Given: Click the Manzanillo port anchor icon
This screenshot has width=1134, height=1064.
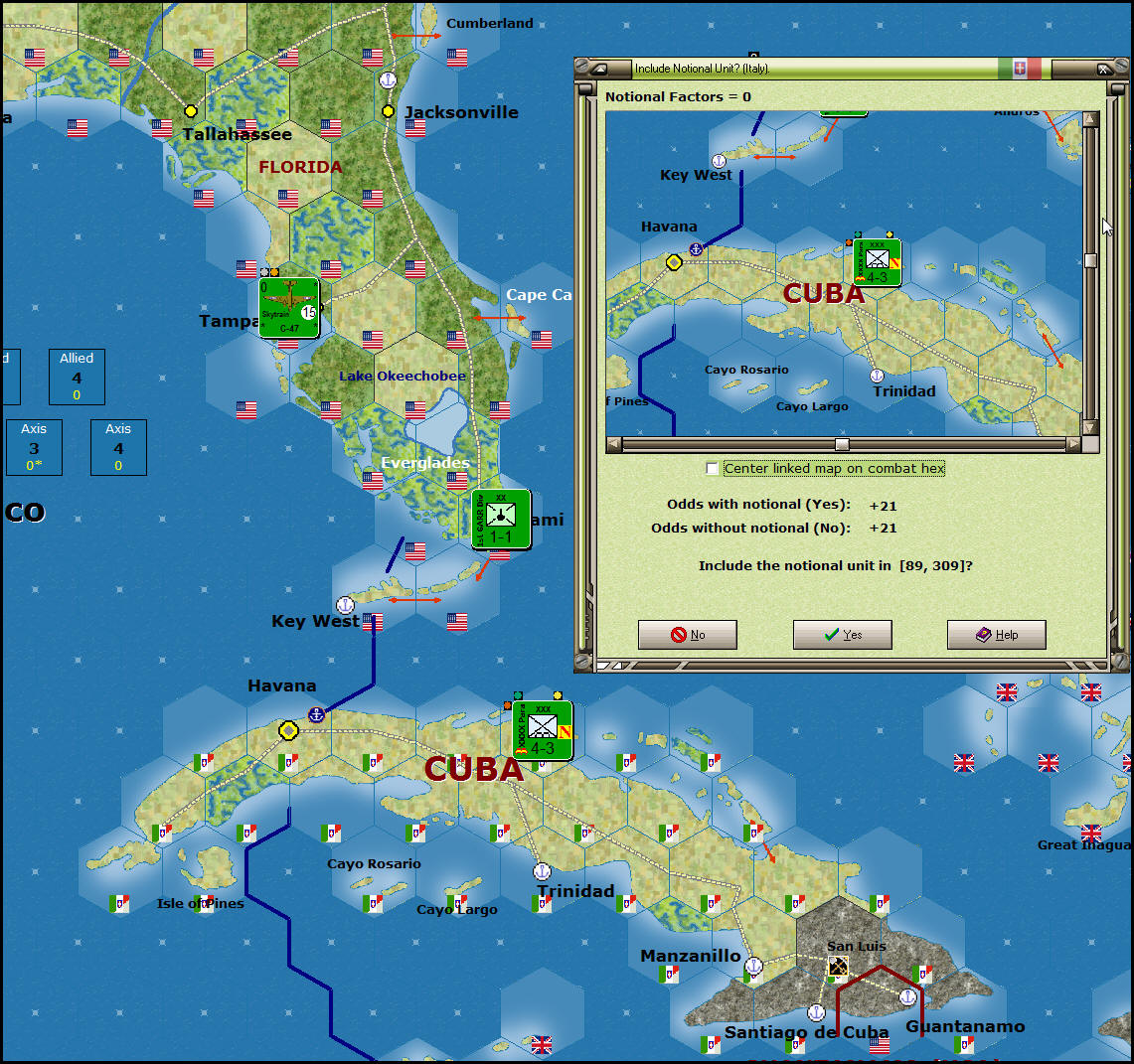Looking at the screenshot, I should click(x=753, y=966).
